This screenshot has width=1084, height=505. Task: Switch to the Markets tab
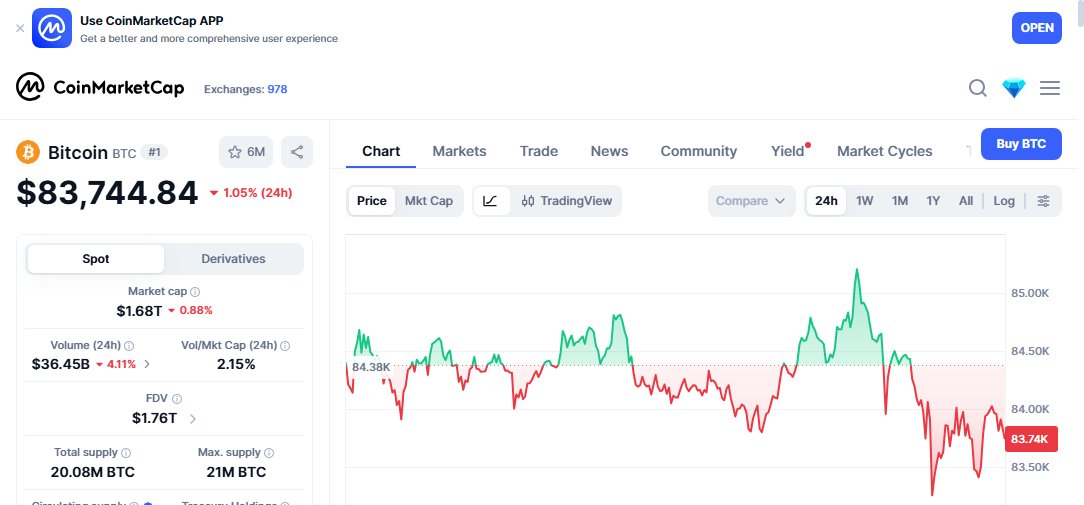tap(459, 151)
